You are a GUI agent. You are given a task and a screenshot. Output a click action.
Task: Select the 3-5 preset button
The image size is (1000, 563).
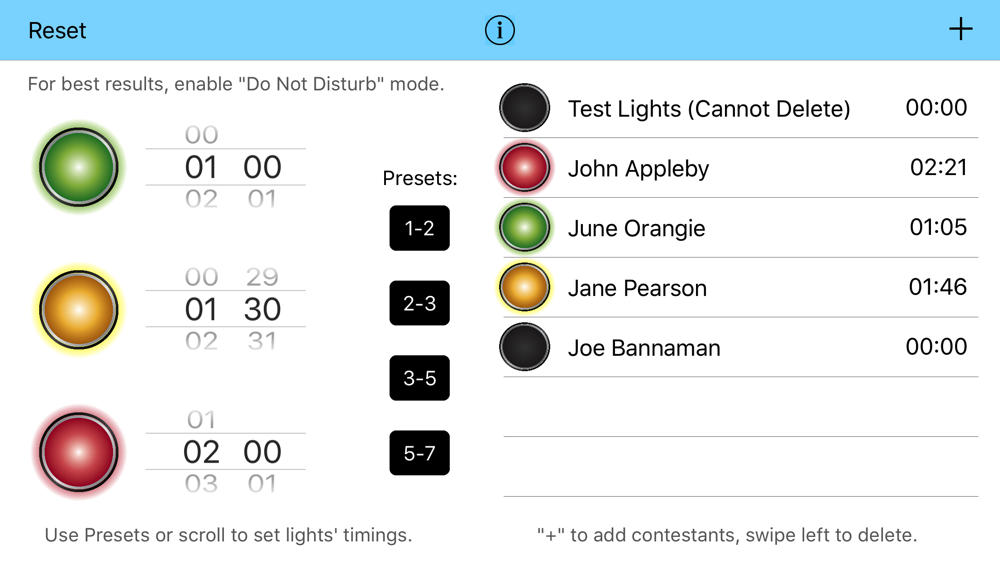[419, 378]
